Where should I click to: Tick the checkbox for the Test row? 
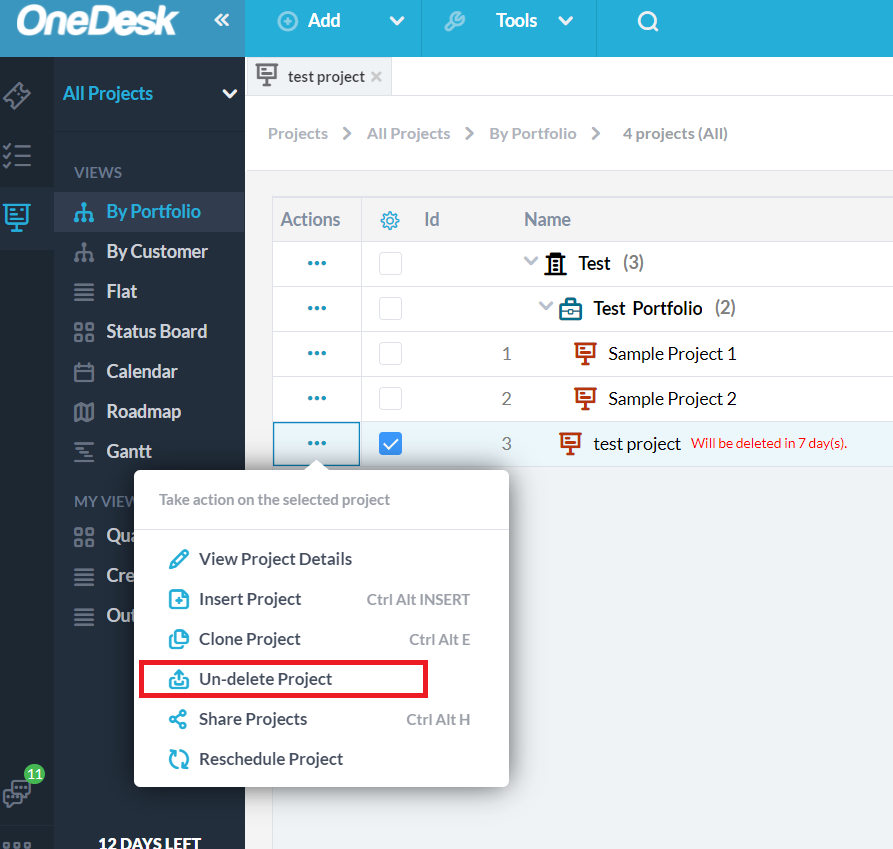point(390,264)
